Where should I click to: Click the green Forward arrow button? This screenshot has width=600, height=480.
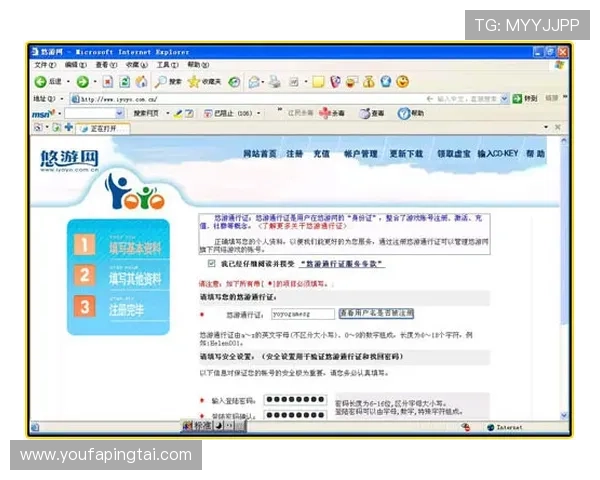pos(82,81)
